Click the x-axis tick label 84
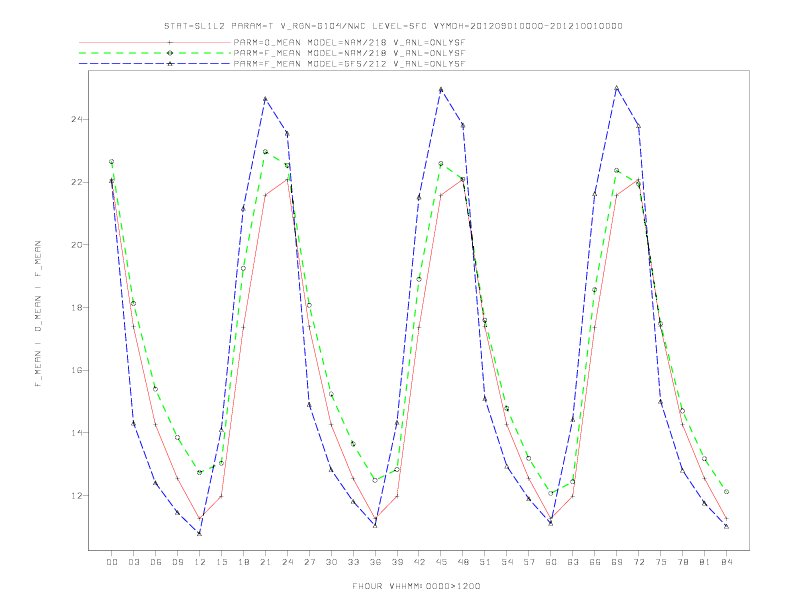This screenshot has width=792, height=612. point(726,562)
